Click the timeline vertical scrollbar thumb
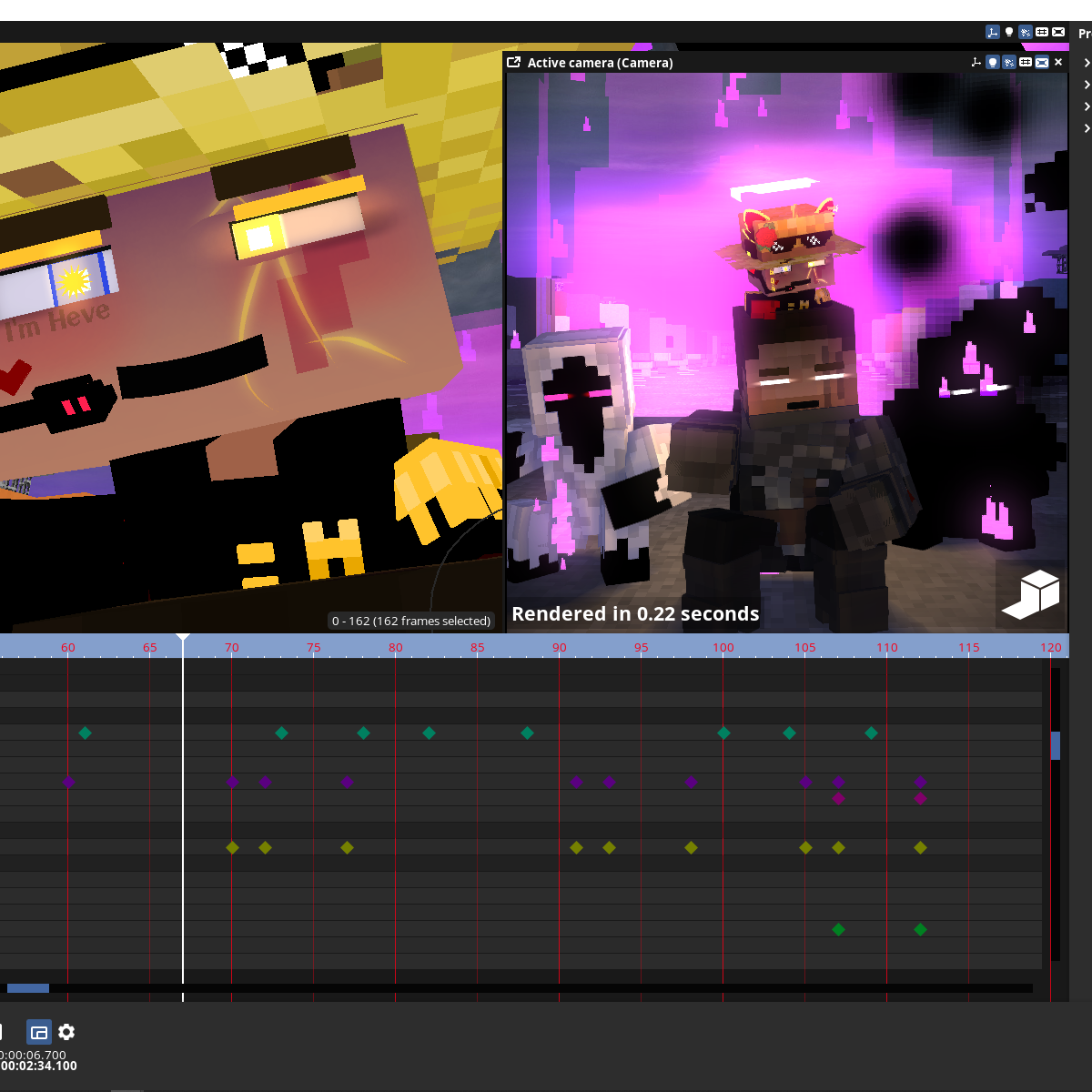Image resolution: width=1092 pixels, height=1092 pixels. pyautogui.click(x=1056, y=745)
